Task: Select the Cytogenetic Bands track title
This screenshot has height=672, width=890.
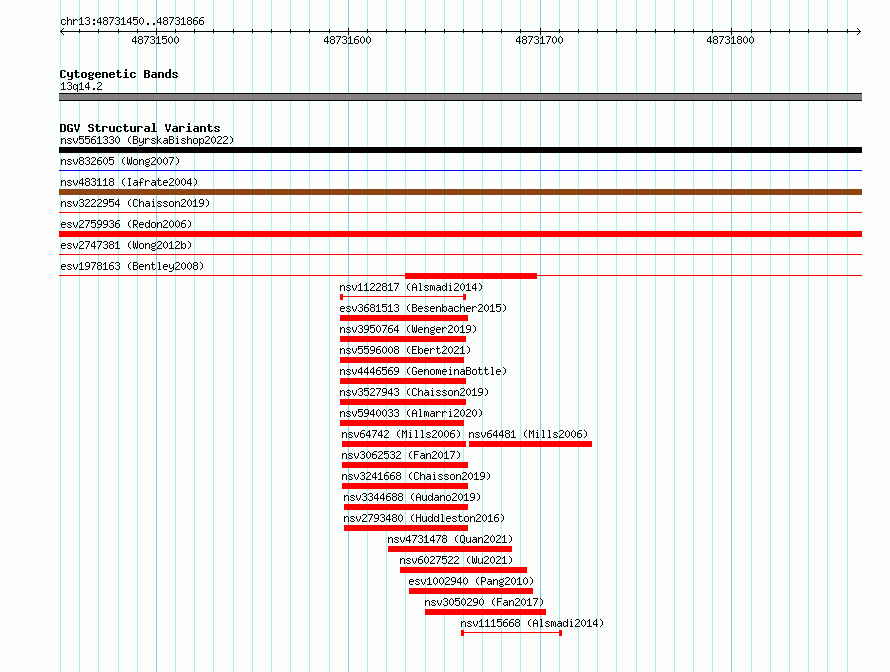Action: click(x=119, y=74)
